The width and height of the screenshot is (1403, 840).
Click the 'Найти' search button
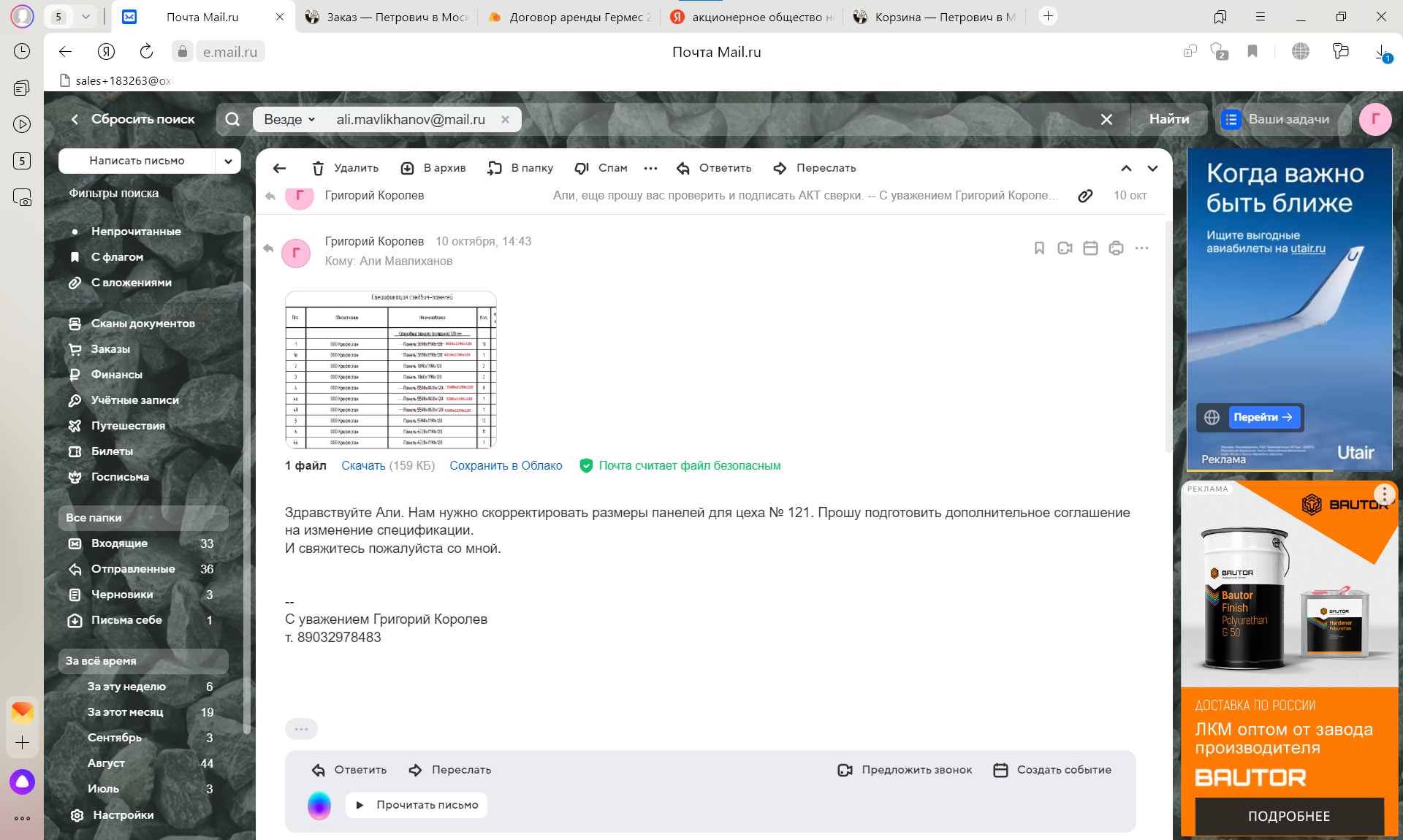click(x=1169, y=119)
